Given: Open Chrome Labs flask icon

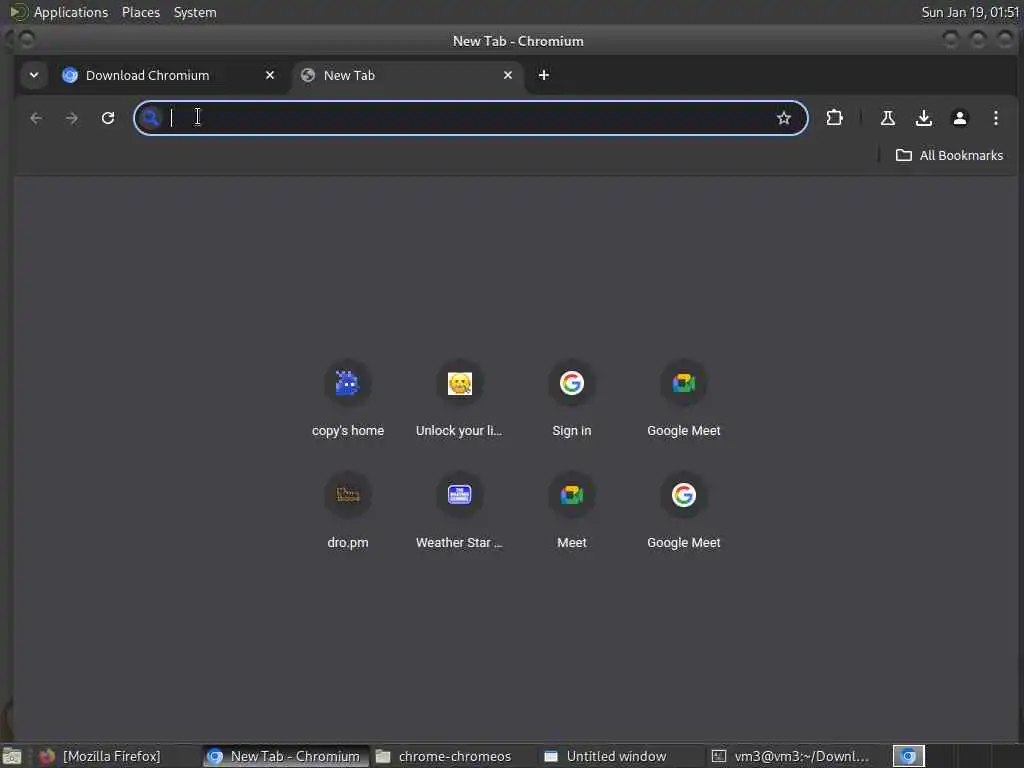Looking at the screenshot, I should click(x=888, y=118).
